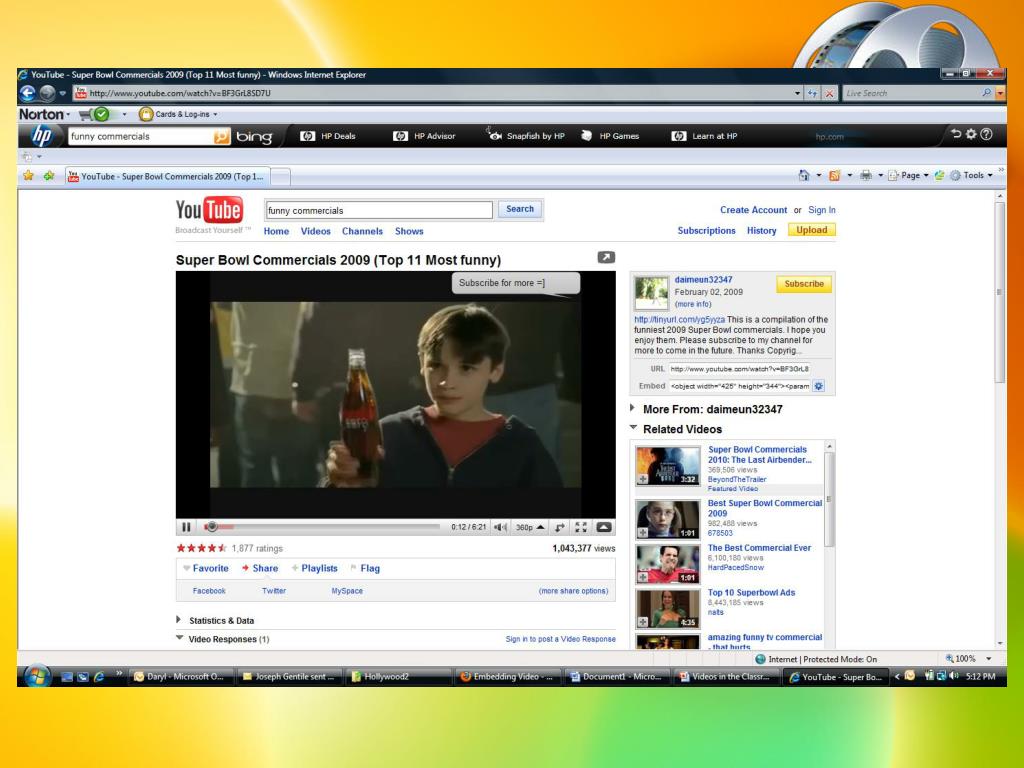Mute the video with the speaker icon
This screenshot has height=768, width=1024.
(500, 527)
